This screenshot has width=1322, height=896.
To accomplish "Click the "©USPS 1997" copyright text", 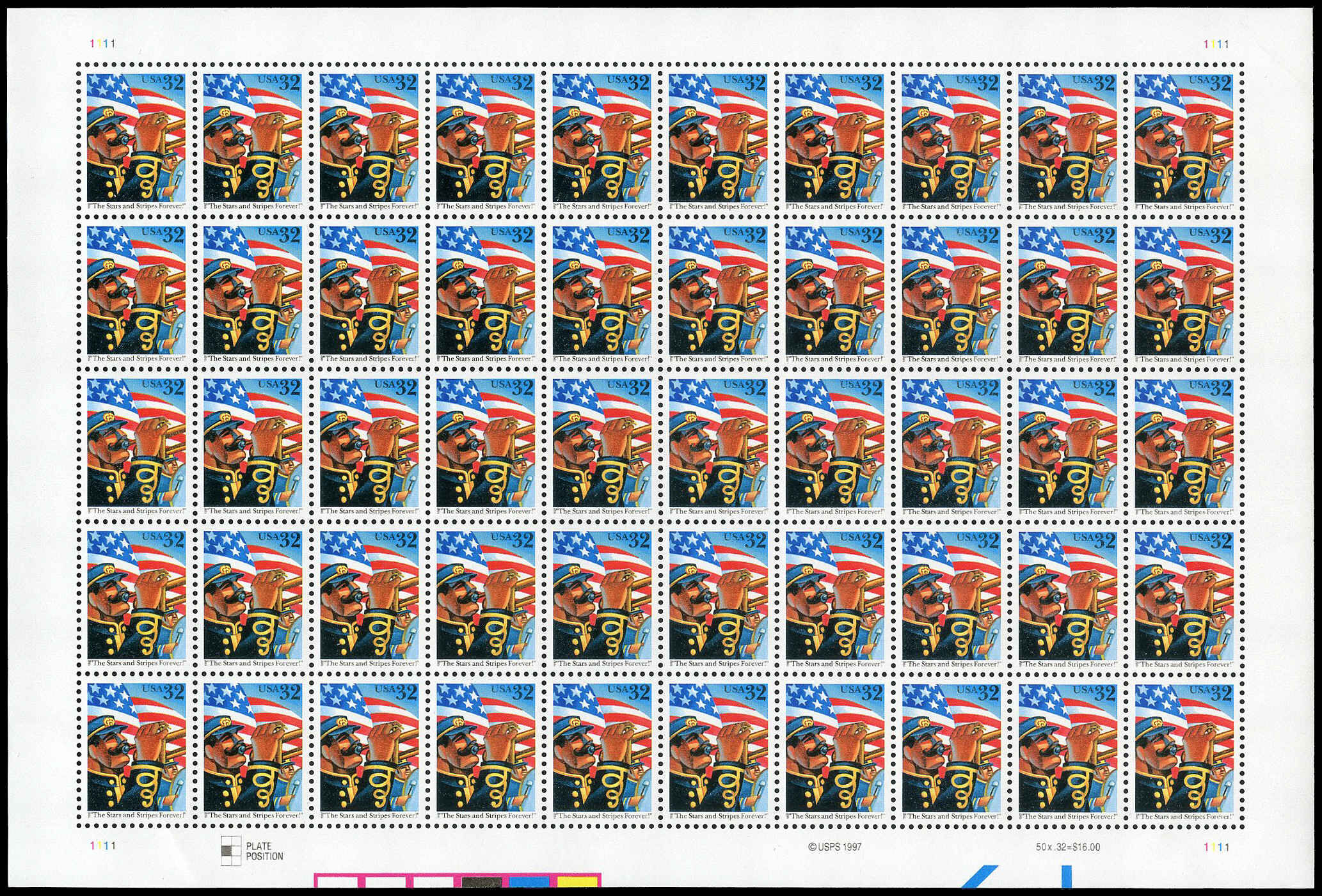I will point(835,847).
